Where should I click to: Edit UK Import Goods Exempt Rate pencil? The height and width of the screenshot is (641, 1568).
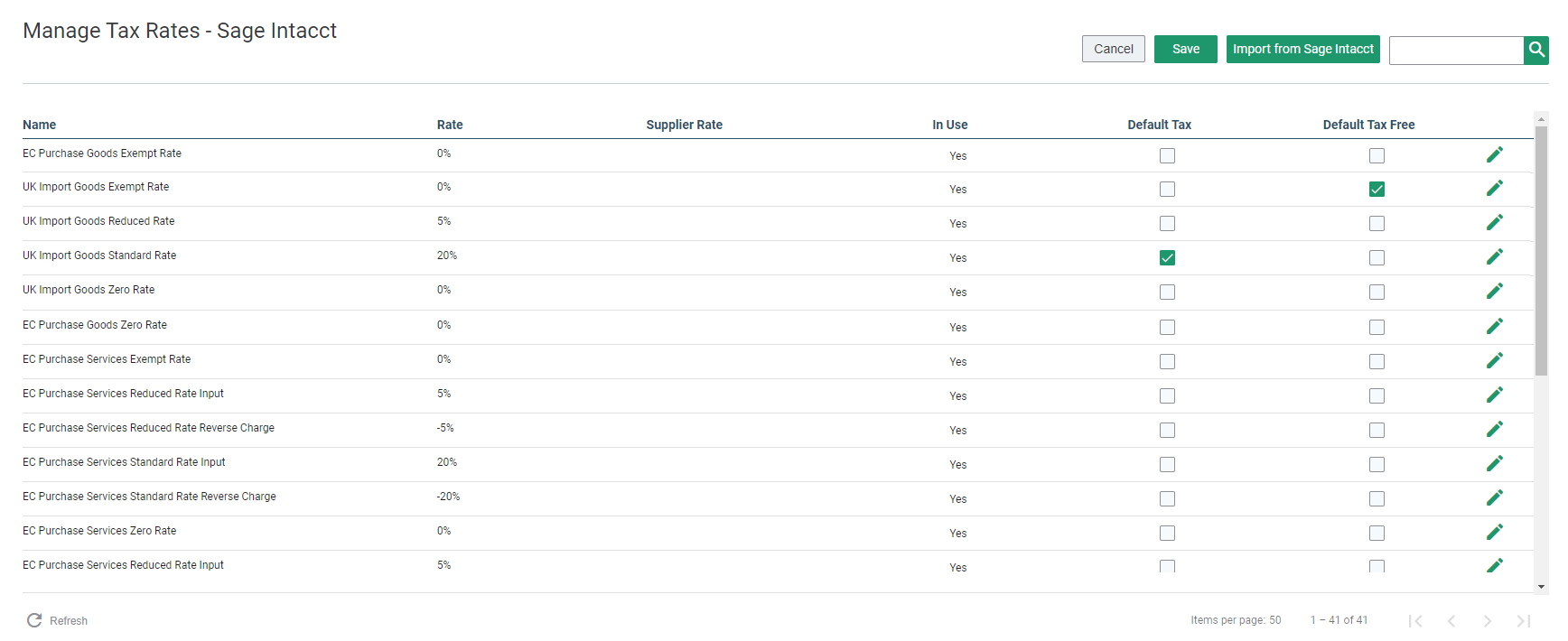coord(1494,189)
